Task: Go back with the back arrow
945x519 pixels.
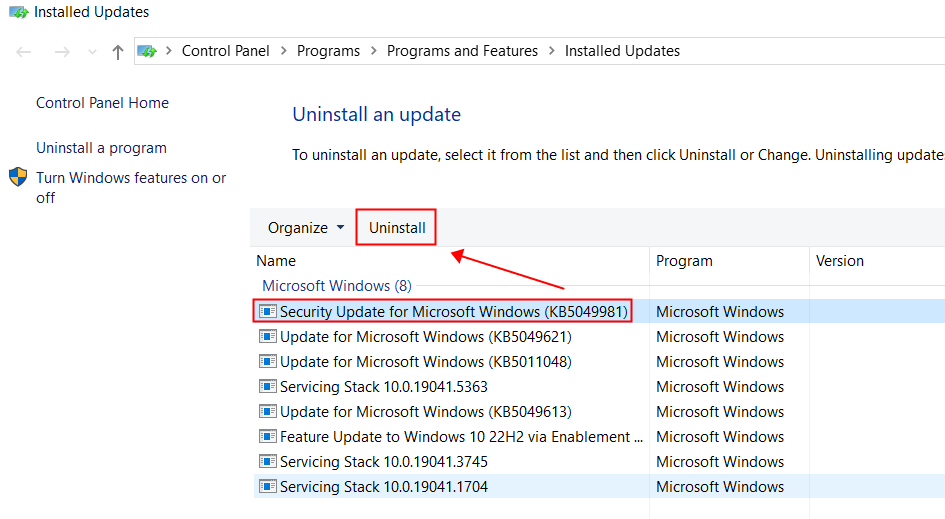Action: [x=24, y=52]
